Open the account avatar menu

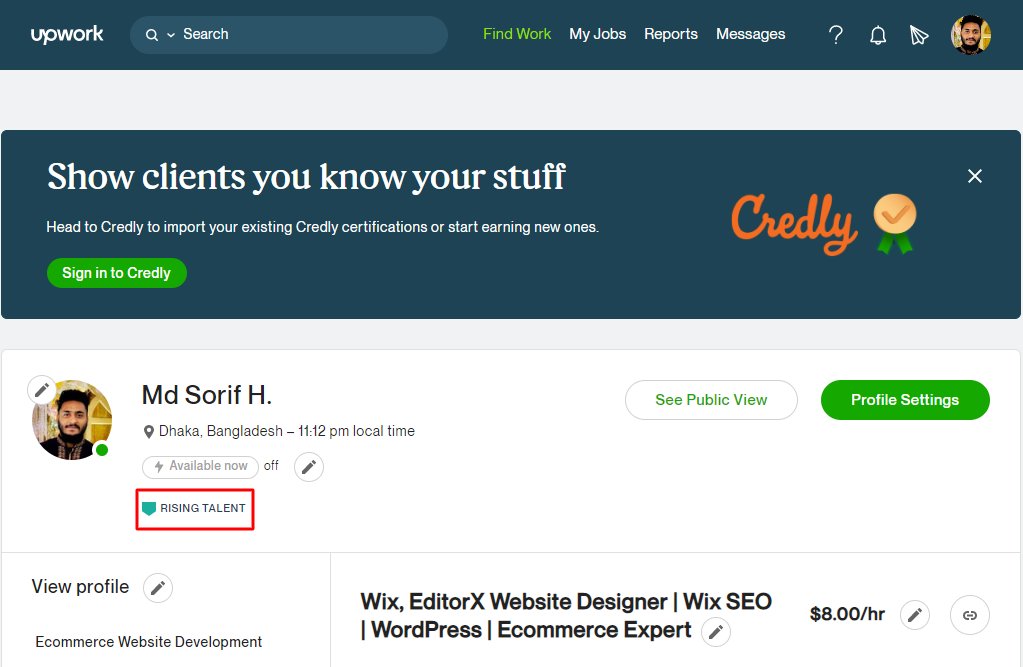click(971, 35)
